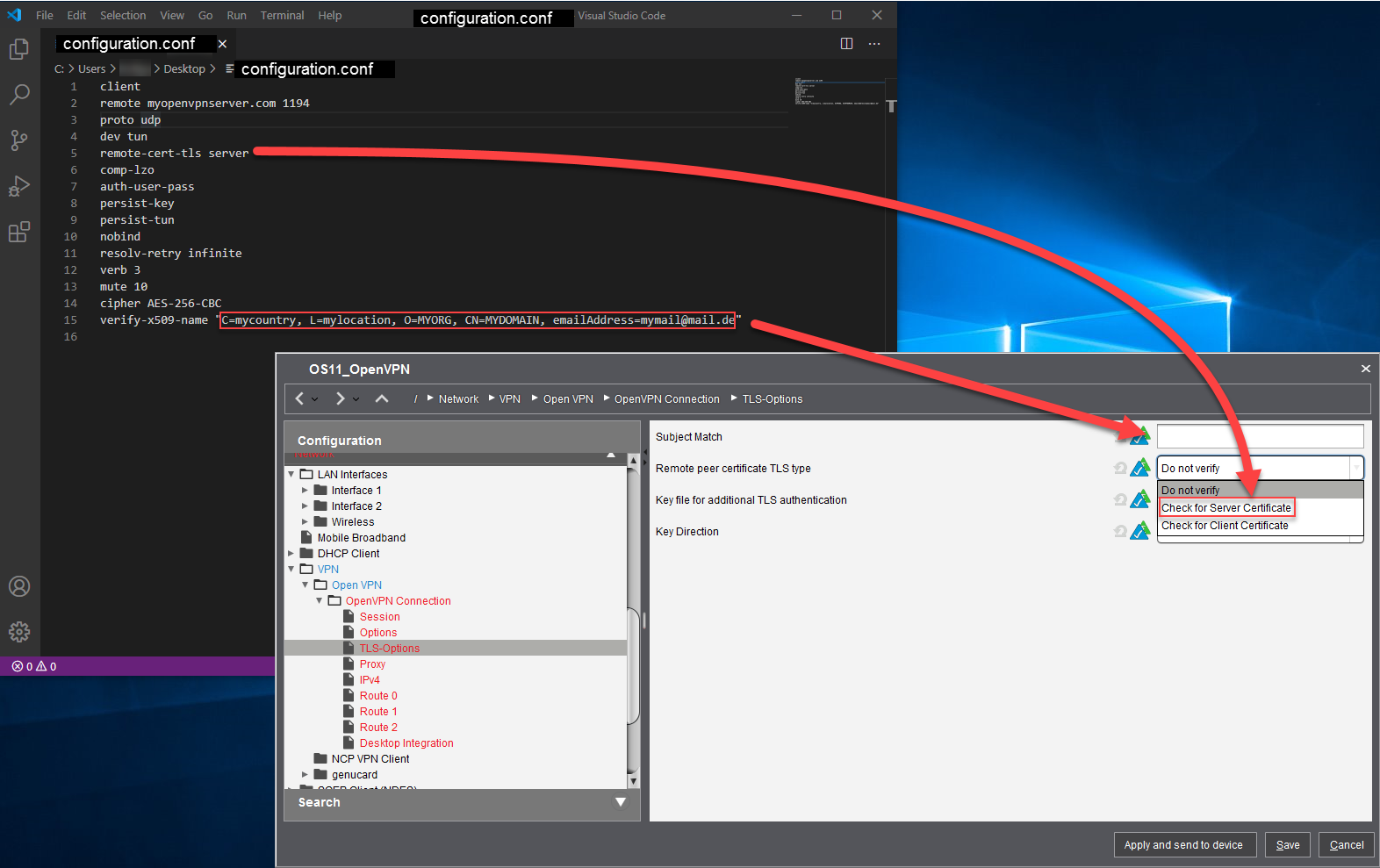1380x868 pixels.
Task: Click the Save button
Action: [1288, 845]
